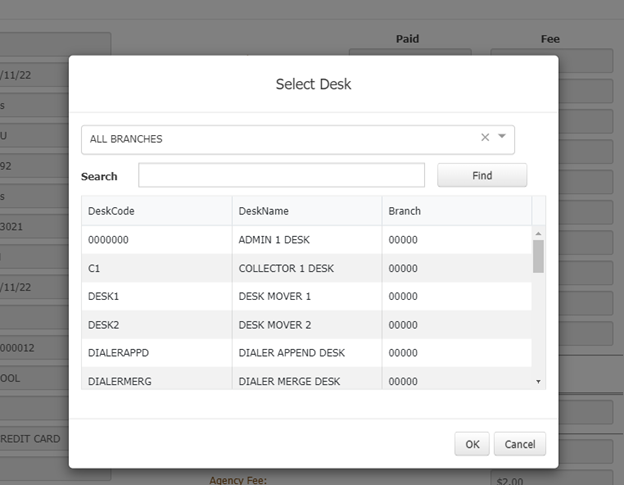The width and height of the screenshot is (624, 485).
Task: Sort by Branch column header
Action: 457,211
